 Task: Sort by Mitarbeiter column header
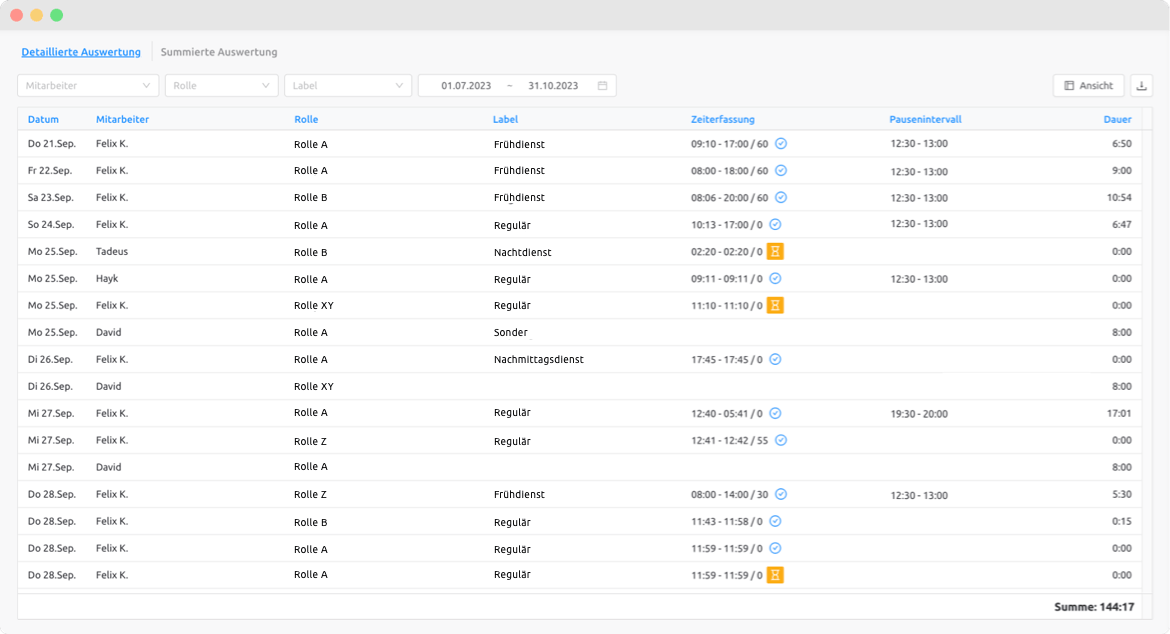coord(122,119)
